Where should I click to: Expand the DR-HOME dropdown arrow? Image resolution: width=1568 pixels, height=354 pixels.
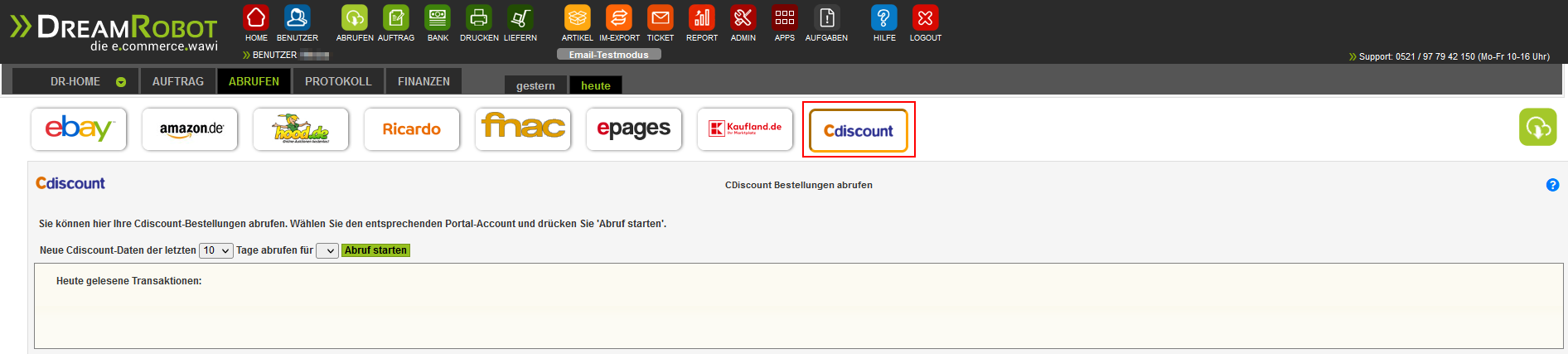(121, 82)
